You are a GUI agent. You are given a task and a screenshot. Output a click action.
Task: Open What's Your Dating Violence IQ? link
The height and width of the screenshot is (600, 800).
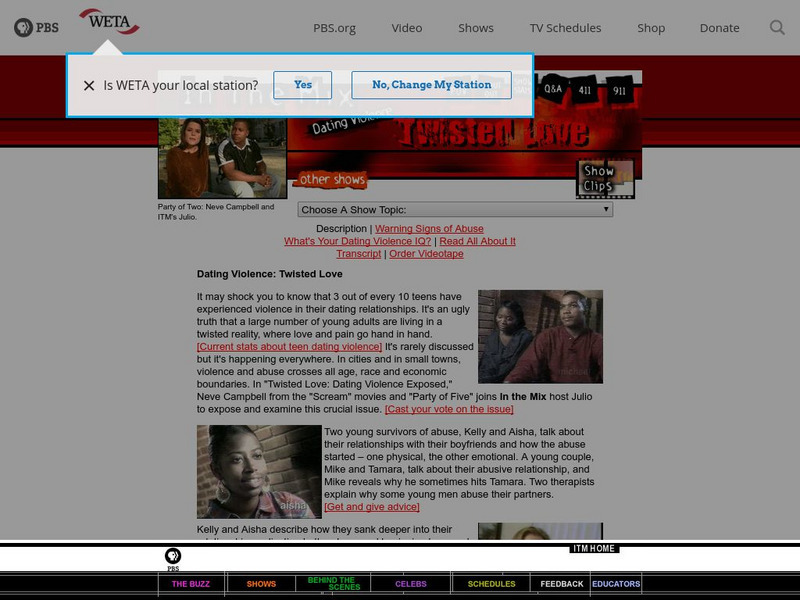tap(358, 241)
